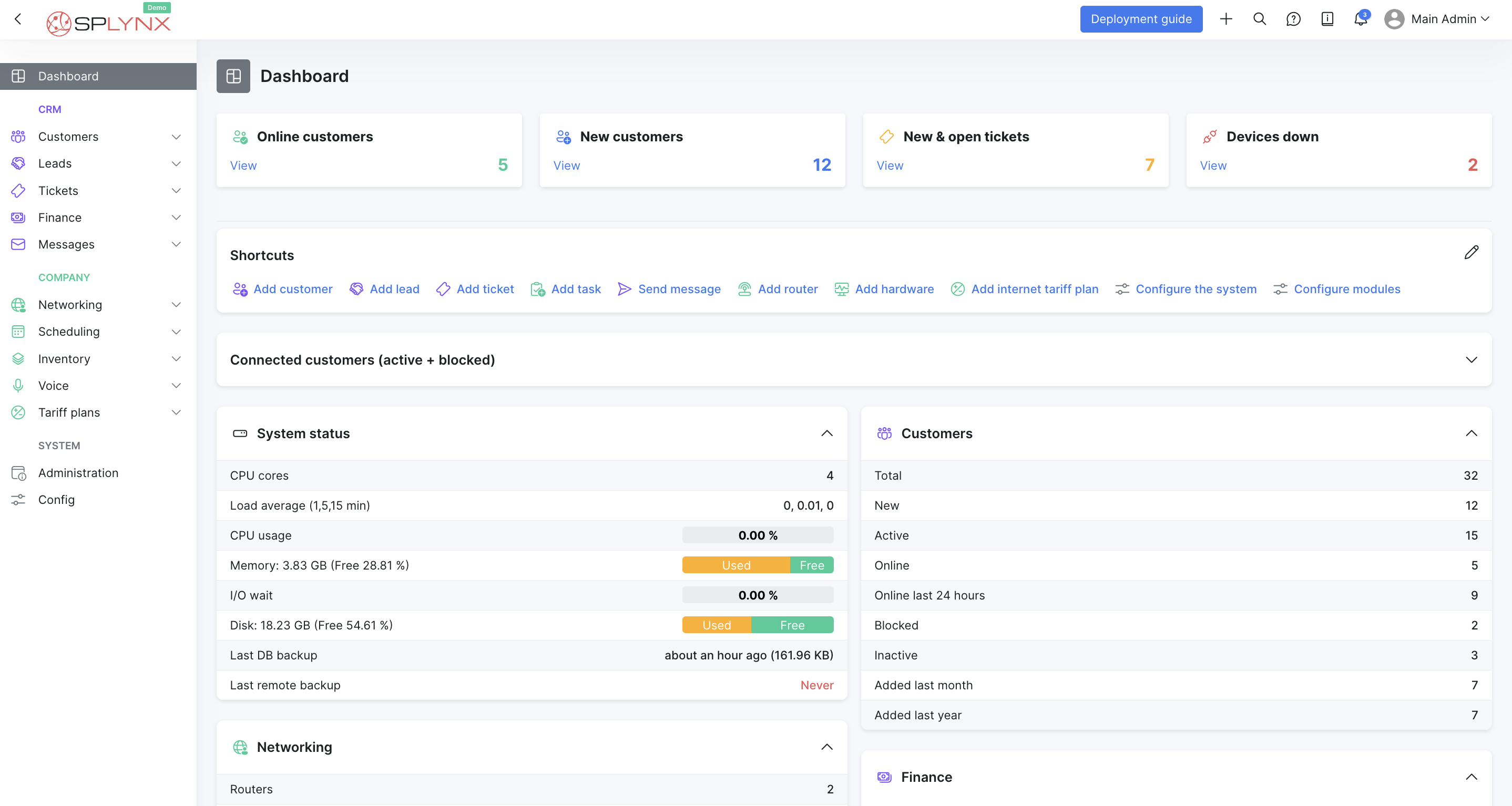Open notifications bell in header

(x=1360, y=19)
